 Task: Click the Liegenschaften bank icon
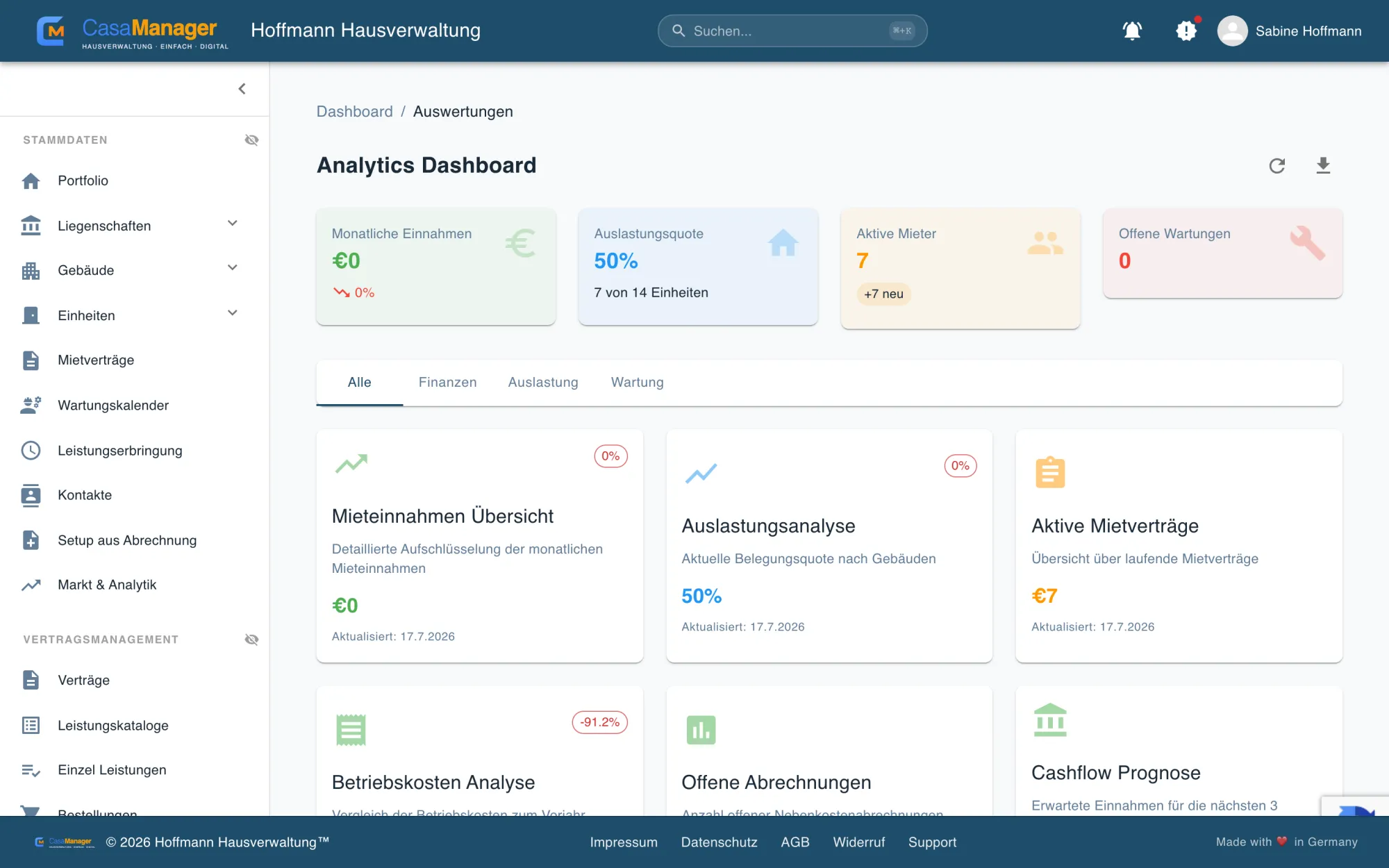coord(31,226)
